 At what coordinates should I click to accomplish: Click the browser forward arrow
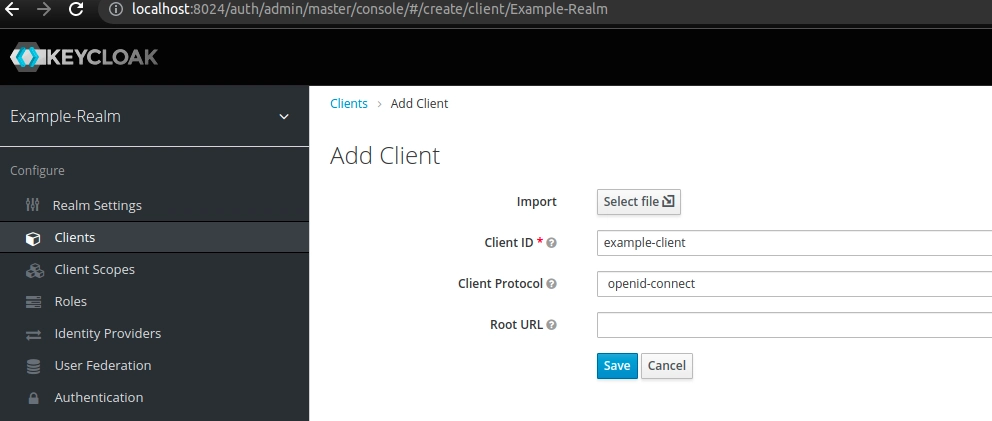[x=44, y=9]
